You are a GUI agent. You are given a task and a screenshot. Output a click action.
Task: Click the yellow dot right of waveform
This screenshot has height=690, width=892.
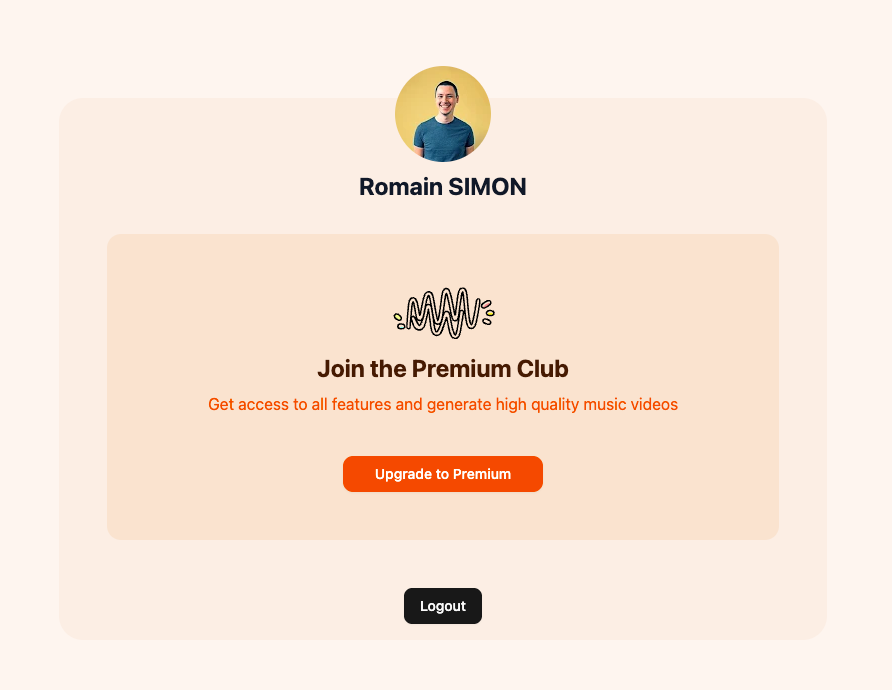[x=490, y=313]
